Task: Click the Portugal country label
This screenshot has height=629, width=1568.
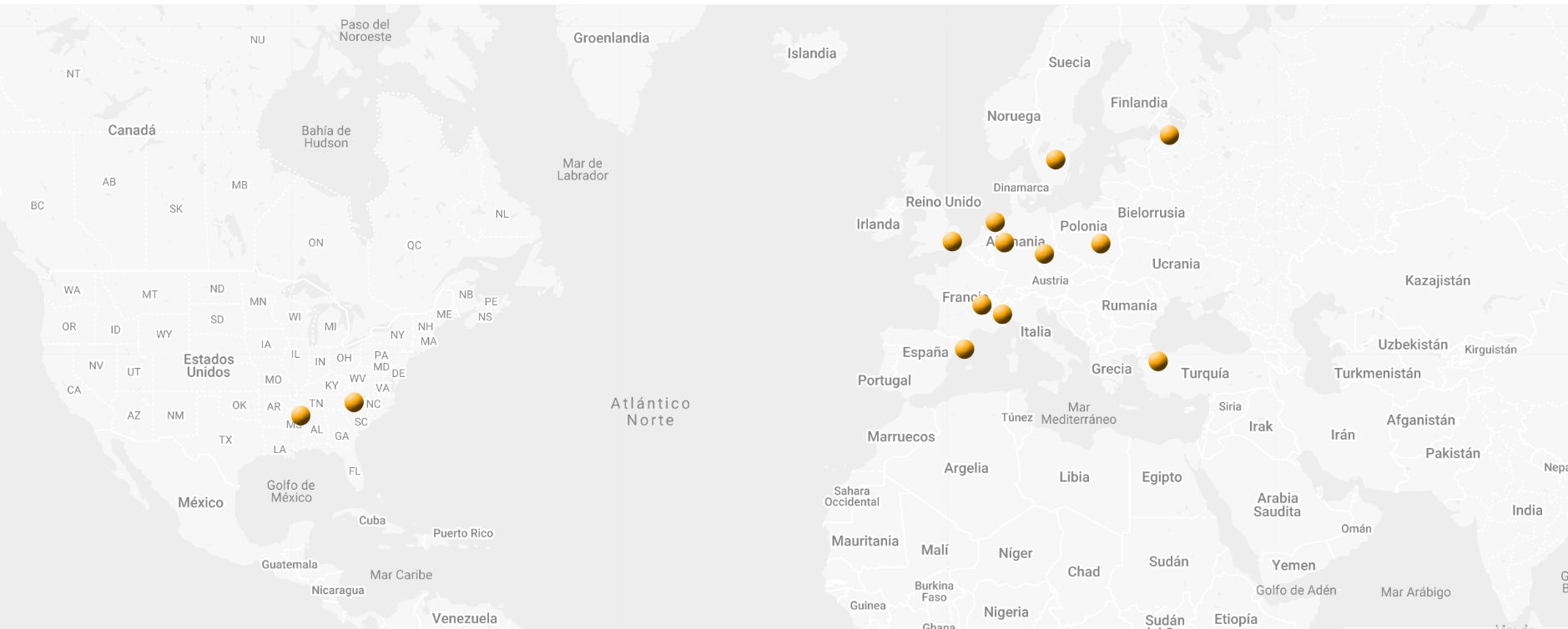Action: coord(884,380)
